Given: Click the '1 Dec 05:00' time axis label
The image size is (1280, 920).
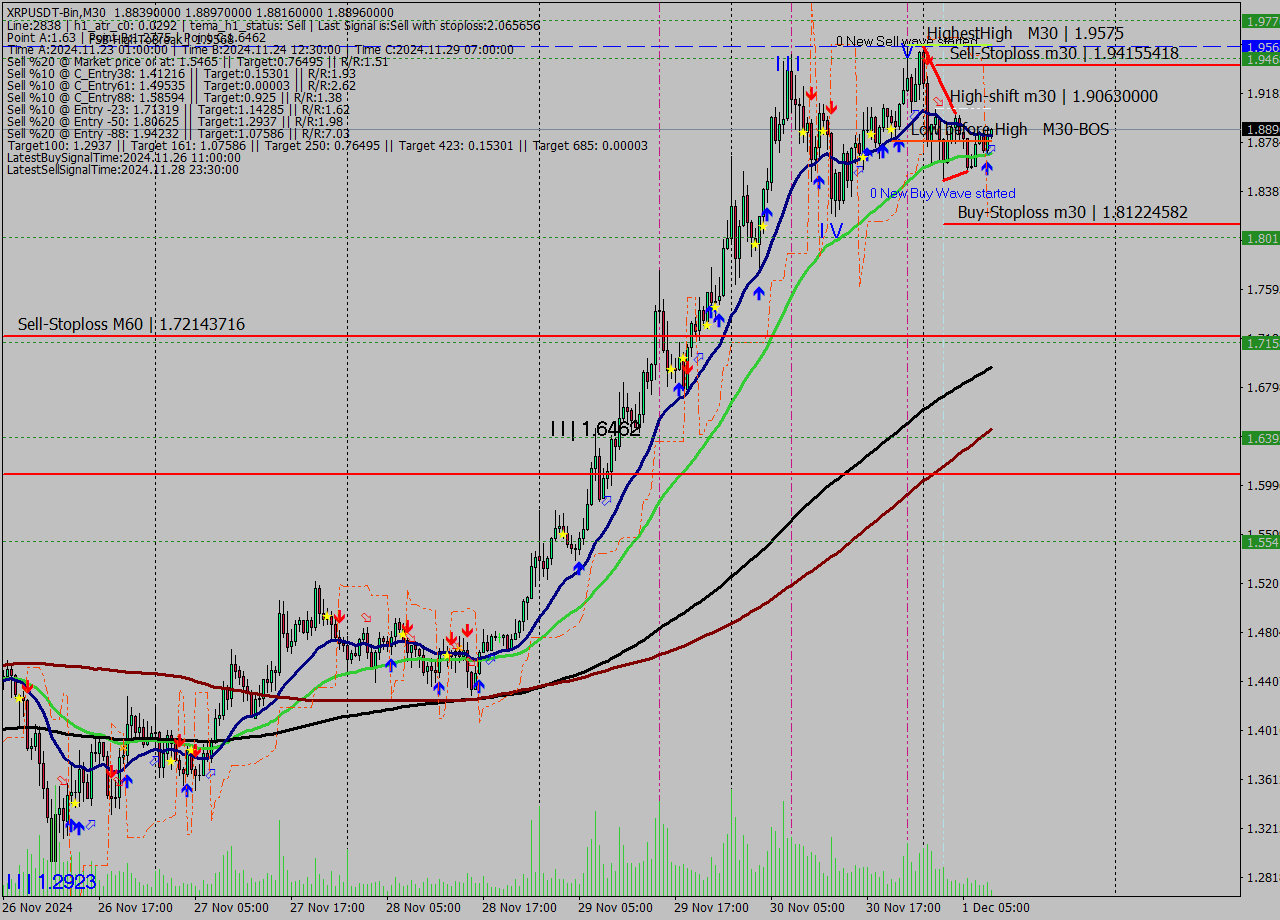Looking at the screenshot, I should [x=995, y=908].
